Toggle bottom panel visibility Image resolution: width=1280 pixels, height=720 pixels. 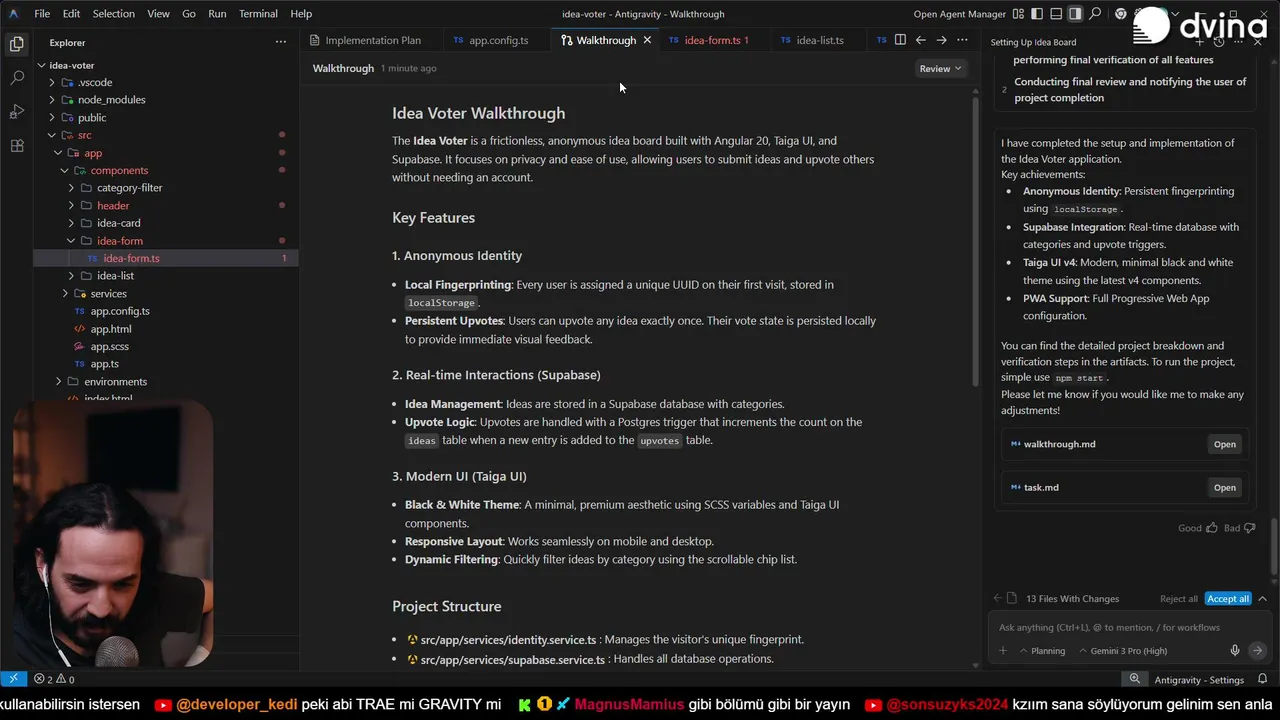[x=1056, y=14]
